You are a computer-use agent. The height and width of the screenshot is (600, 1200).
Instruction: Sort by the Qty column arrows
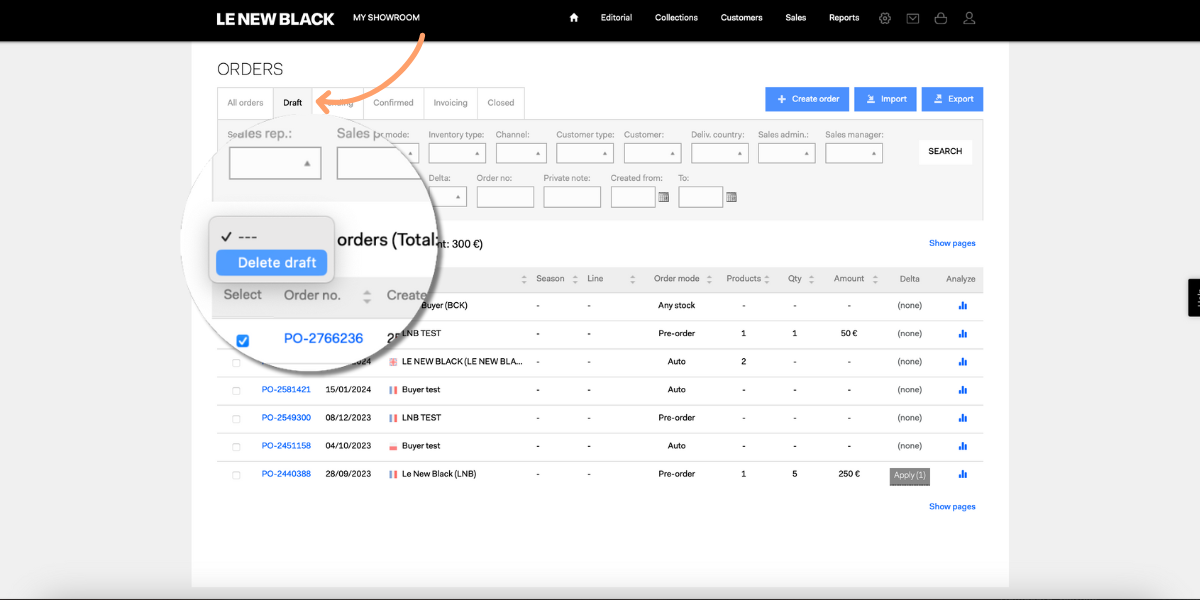coord(811,279)
